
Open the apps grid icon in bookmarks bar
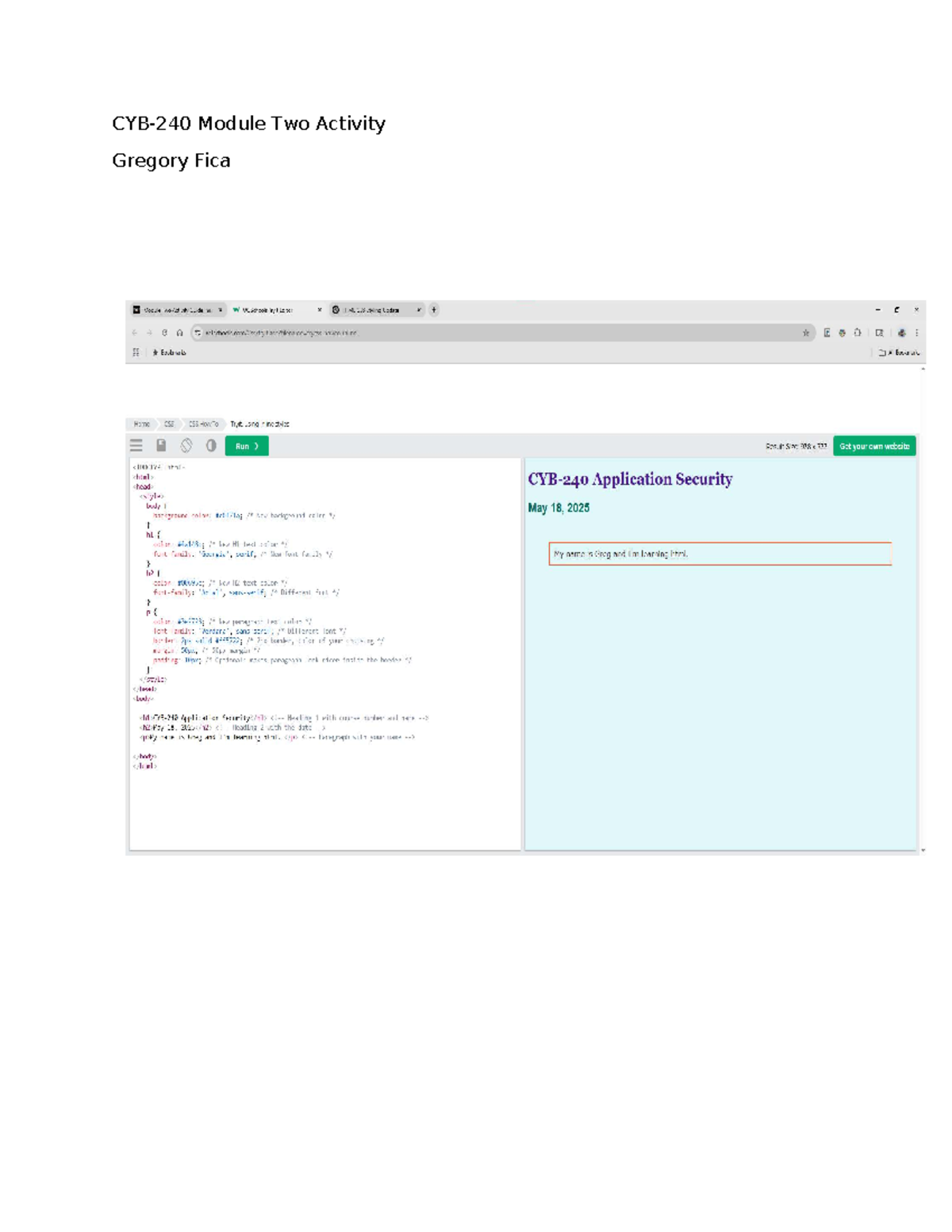[x=136, y=352]
